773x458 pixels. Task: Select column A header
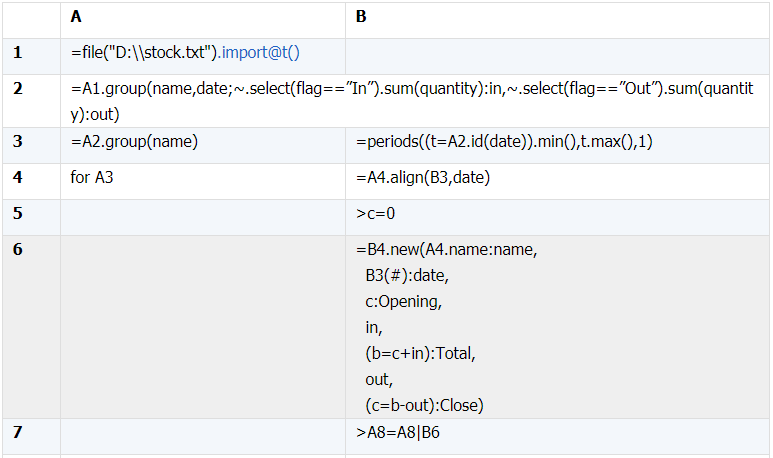[203, 20]
